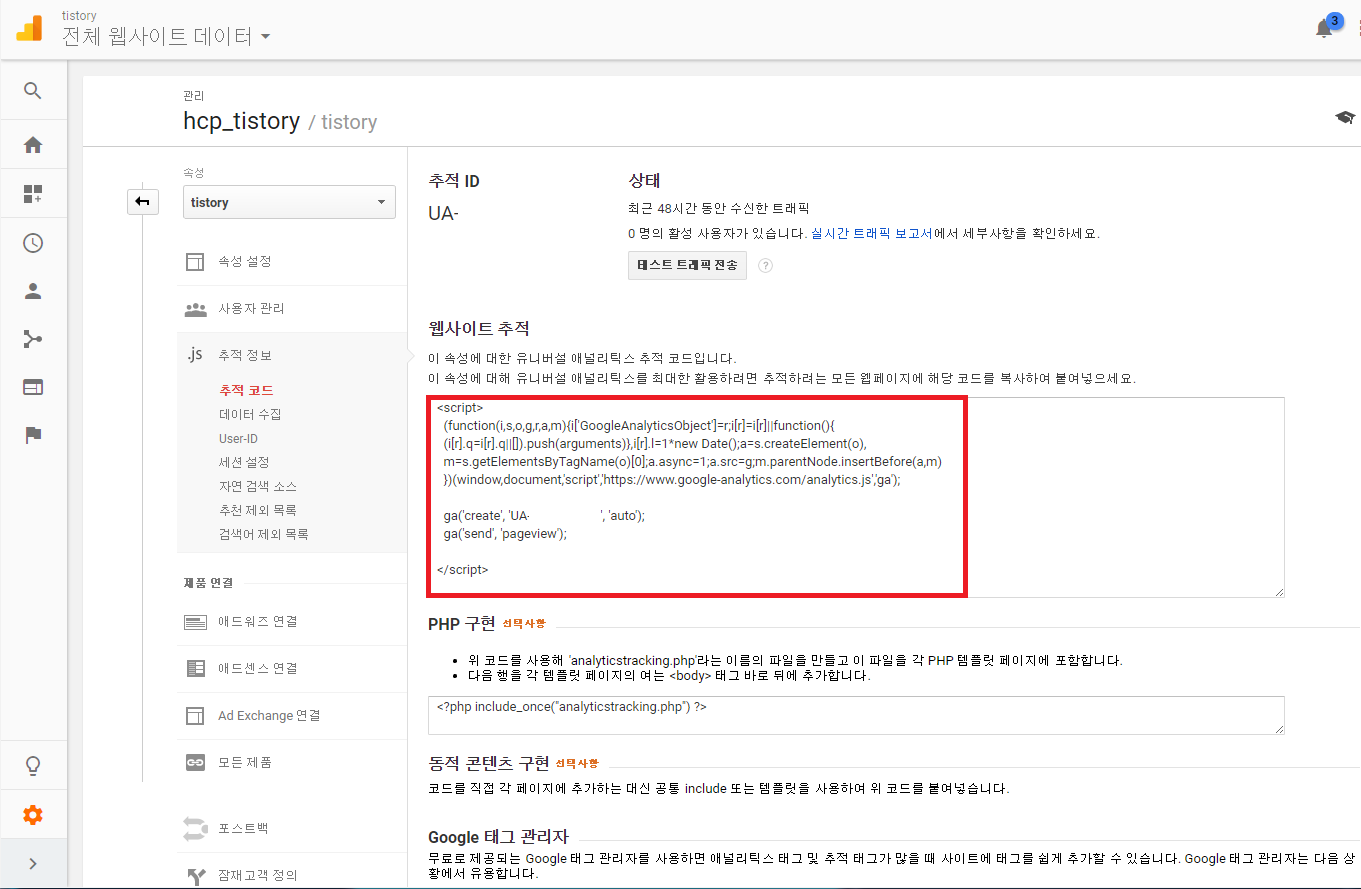Screen dimensions: 1361x889
Task: Click 속성 설정 layout icon
Action: (x=195, y=262)
